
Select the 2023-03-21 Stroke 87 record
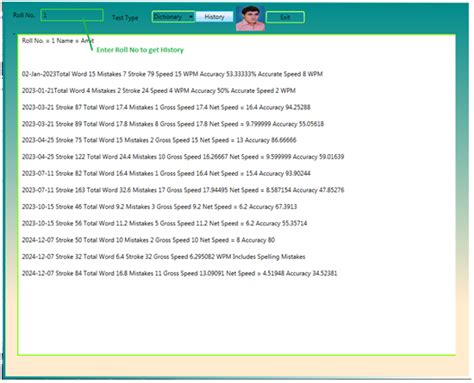point(166,107)
